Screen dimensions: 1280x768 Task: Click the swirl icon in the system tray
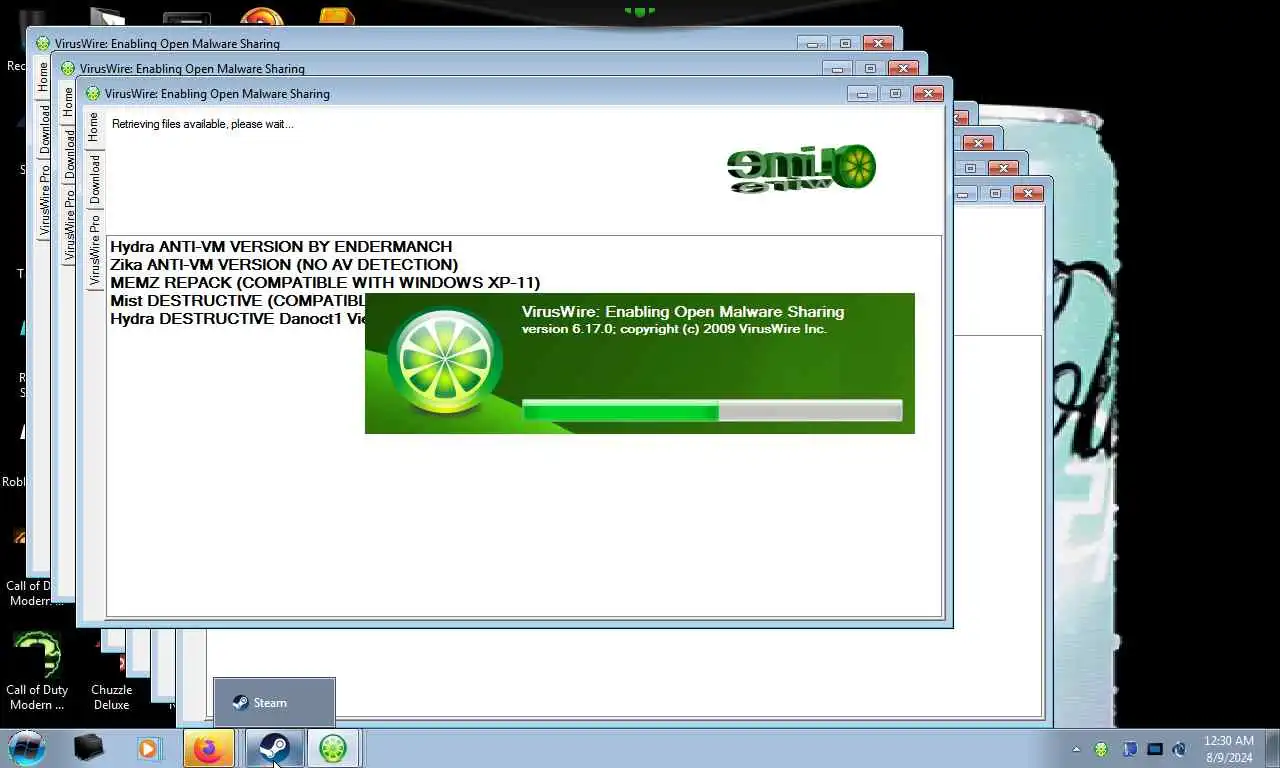1180,749
